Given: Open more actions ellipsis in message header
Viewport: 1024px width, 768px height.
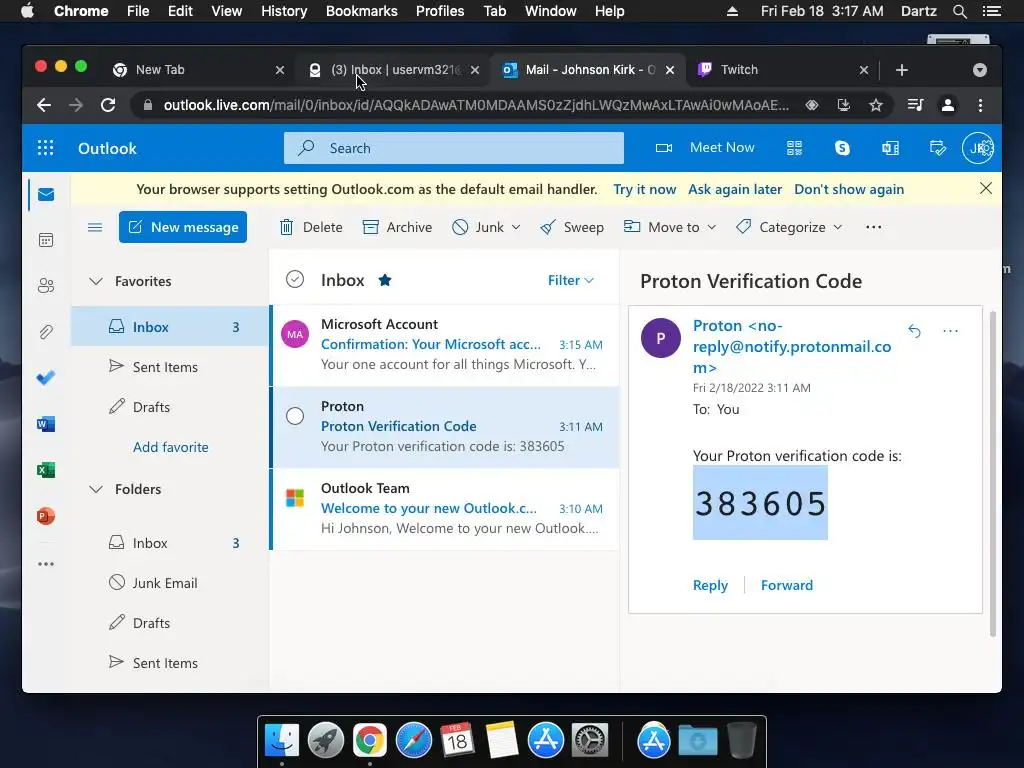Looking at the screenshot, I should point(950,331).
